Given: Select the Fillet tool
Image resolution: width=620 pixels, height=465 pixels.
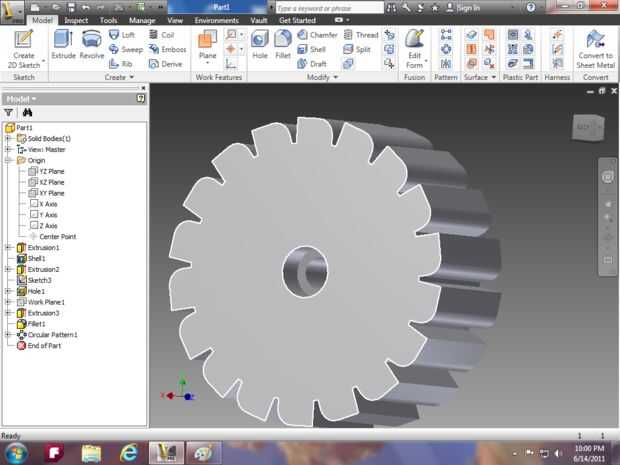Looking at the screenshot, I should 283,44.
